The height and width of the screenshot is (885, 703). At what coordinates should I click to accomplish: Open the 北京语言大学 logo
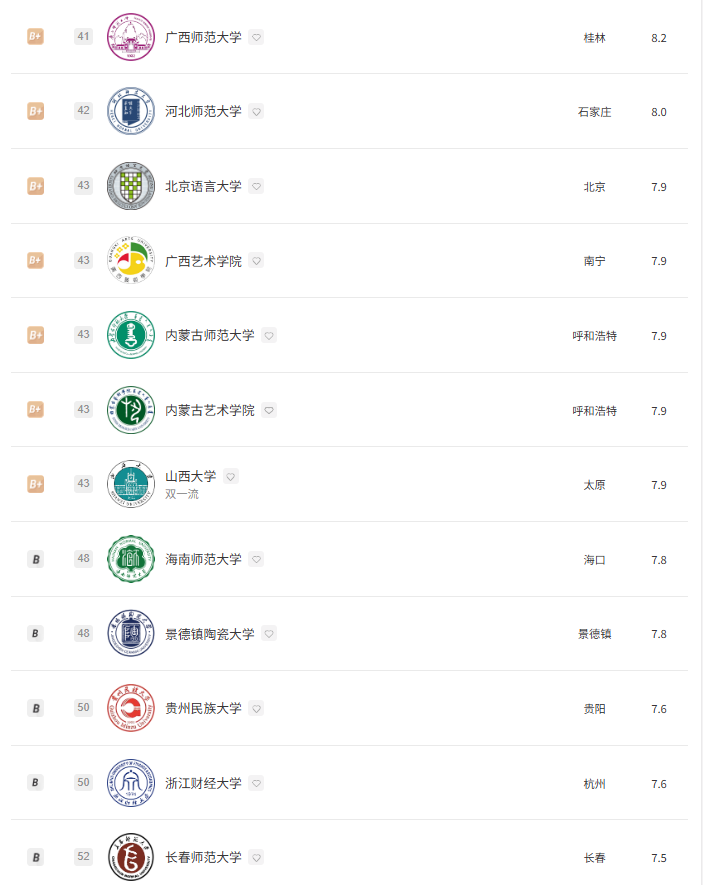coord(131,186)
